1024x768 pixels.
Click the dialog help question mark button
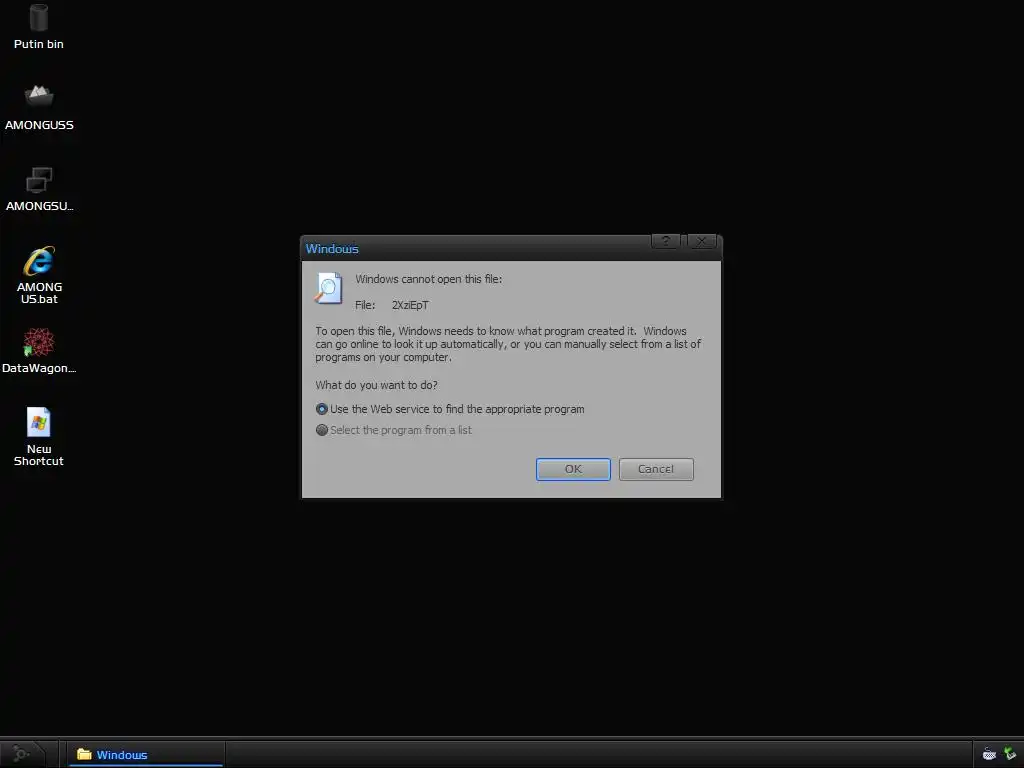click(x=665, y=241)
